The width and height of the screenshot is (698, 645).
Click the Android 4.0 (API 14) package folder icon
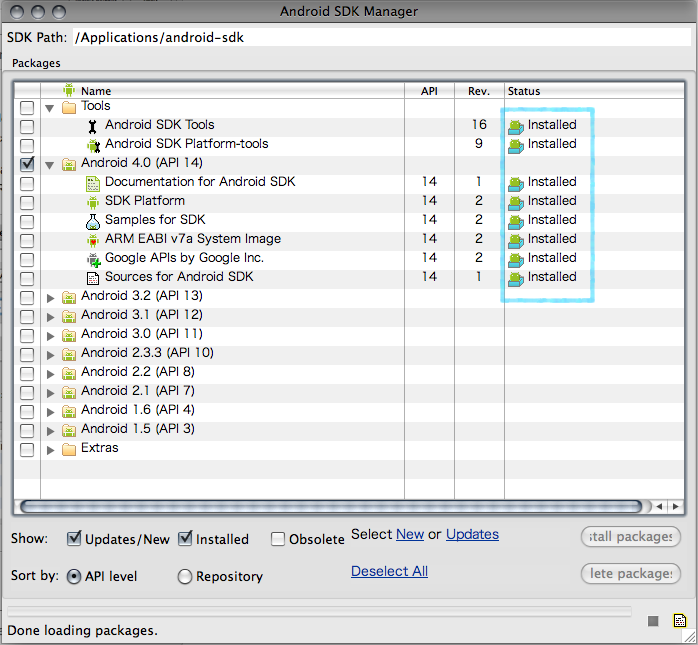click(x=69, y=165)
